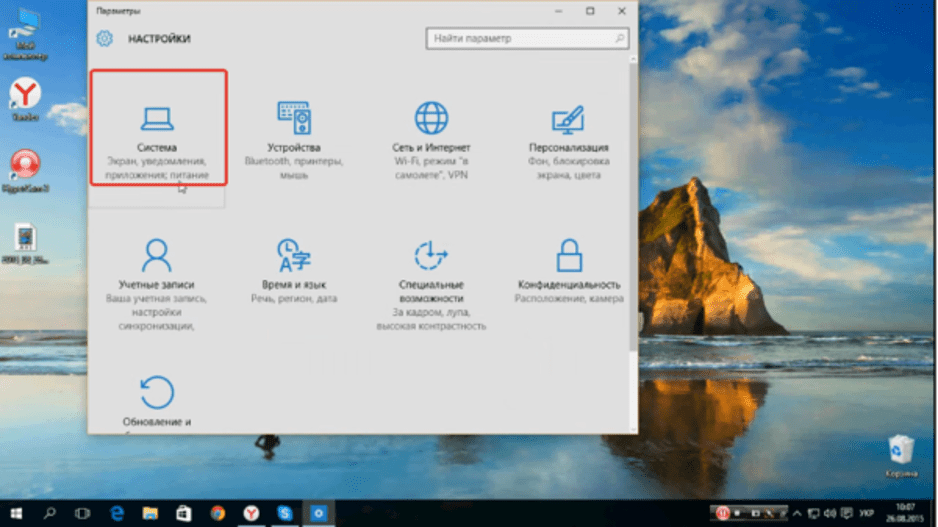
Task: Click the camera snapshot icon in tray toolbar
Action: 755,513
